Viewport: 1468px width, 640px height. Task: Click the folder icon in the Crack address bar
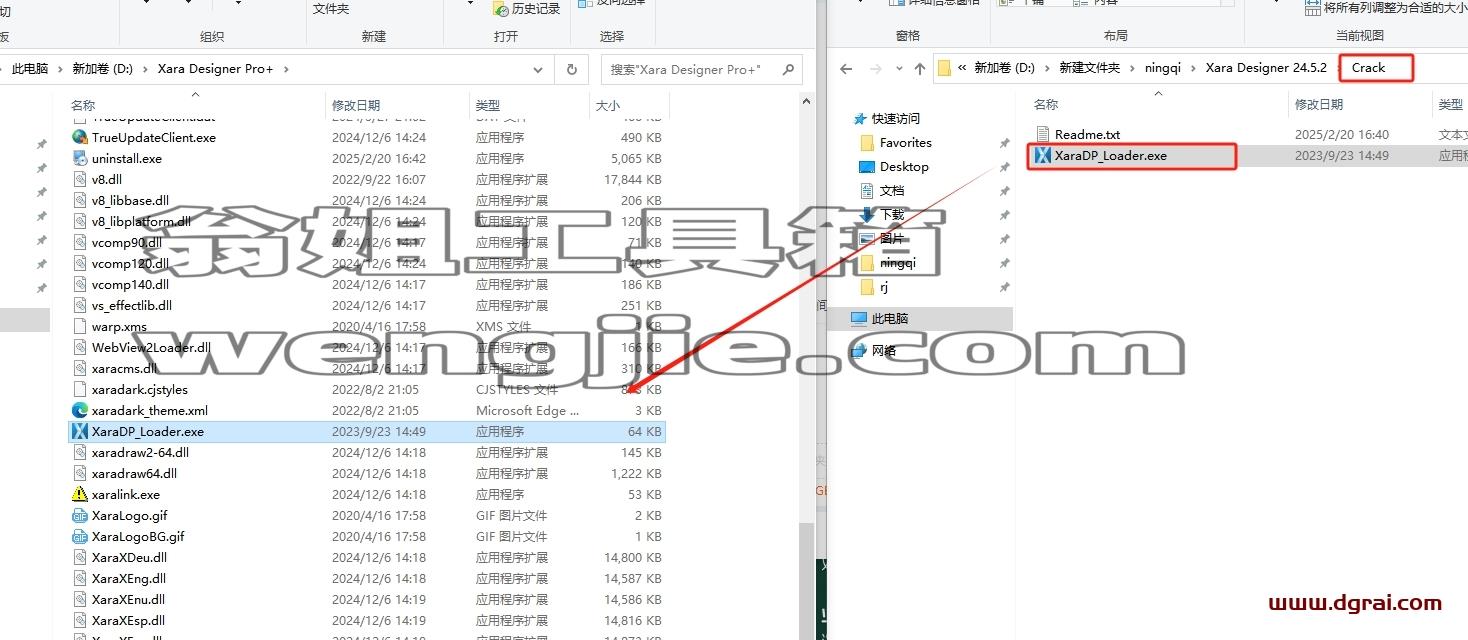coord(945,68)
